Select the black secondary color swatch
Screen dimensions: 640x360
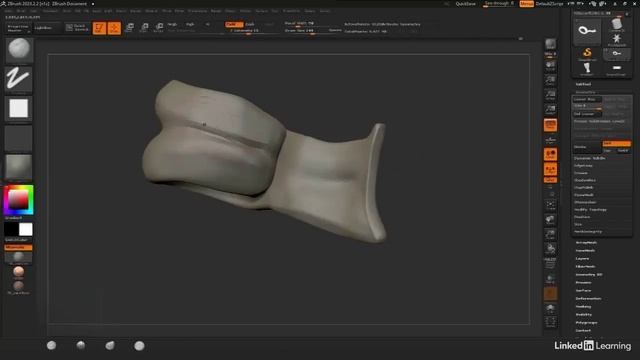(x=11, y=229)
